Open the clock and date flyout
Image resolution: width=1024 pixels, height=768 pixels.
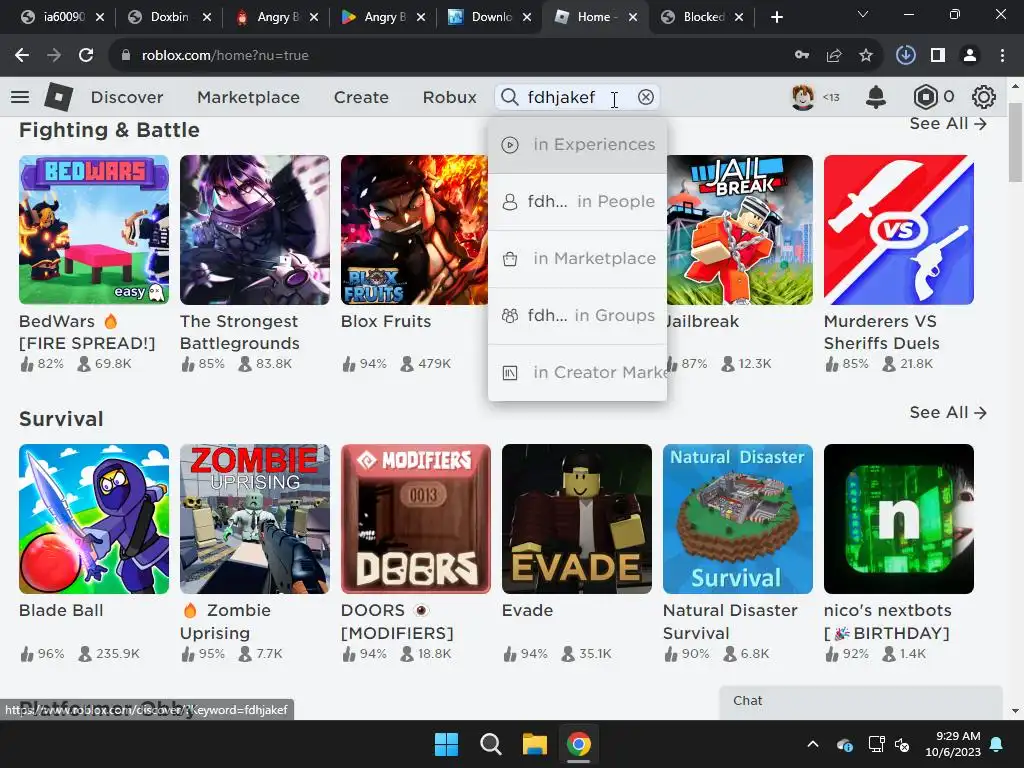click(953, 744)
